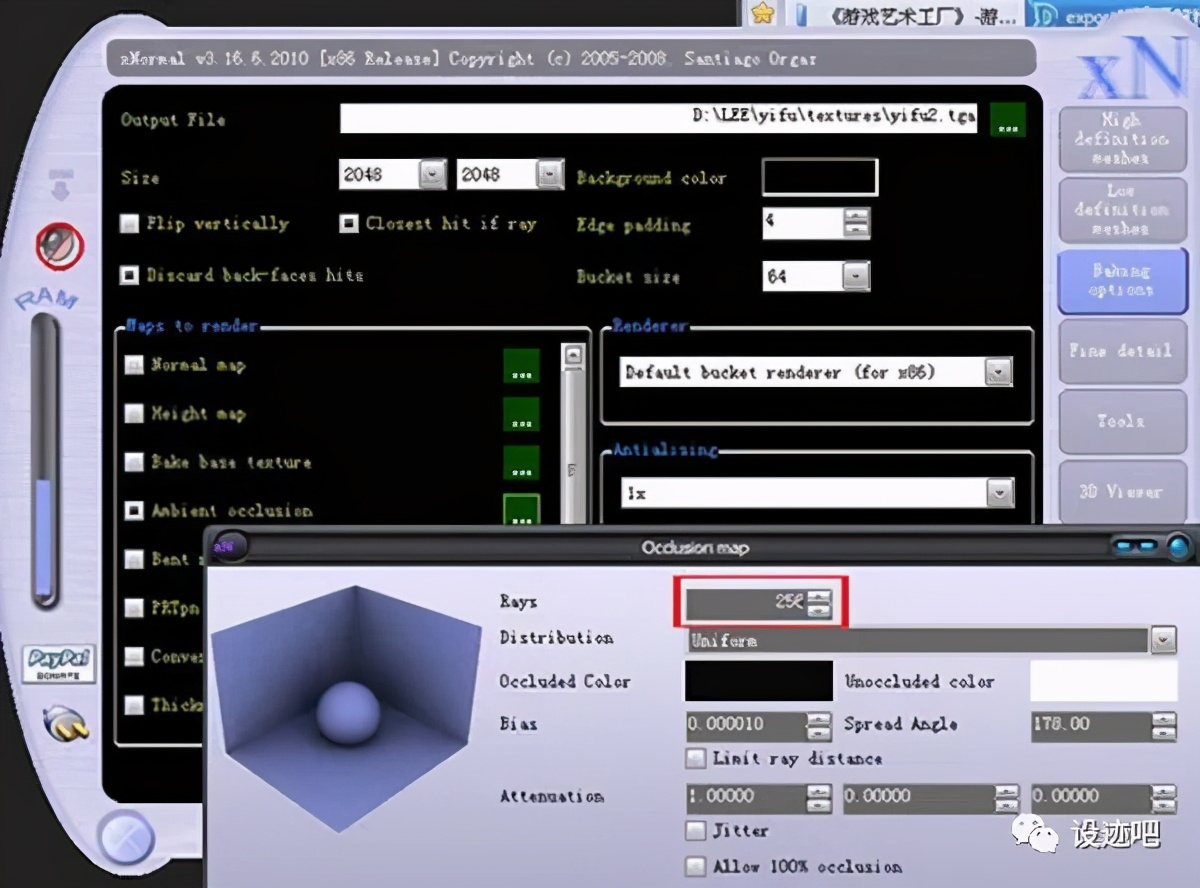Expand the Renderer dropdown
This screenshot has width=1200, height=888.
pyautogui.click(x=998, y=372)
